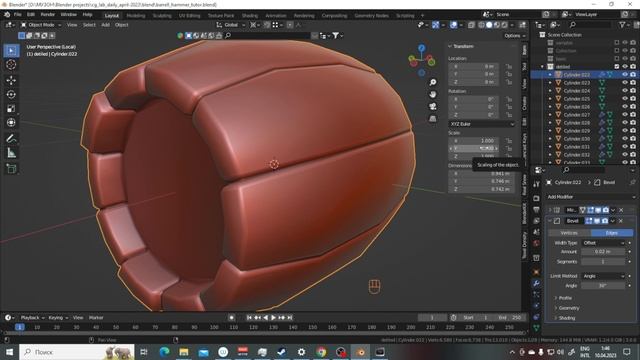Disable Cylinder.027 in renders camera icon
The height and width of the screenshot is (360, 640).
(x=633, y=115)
